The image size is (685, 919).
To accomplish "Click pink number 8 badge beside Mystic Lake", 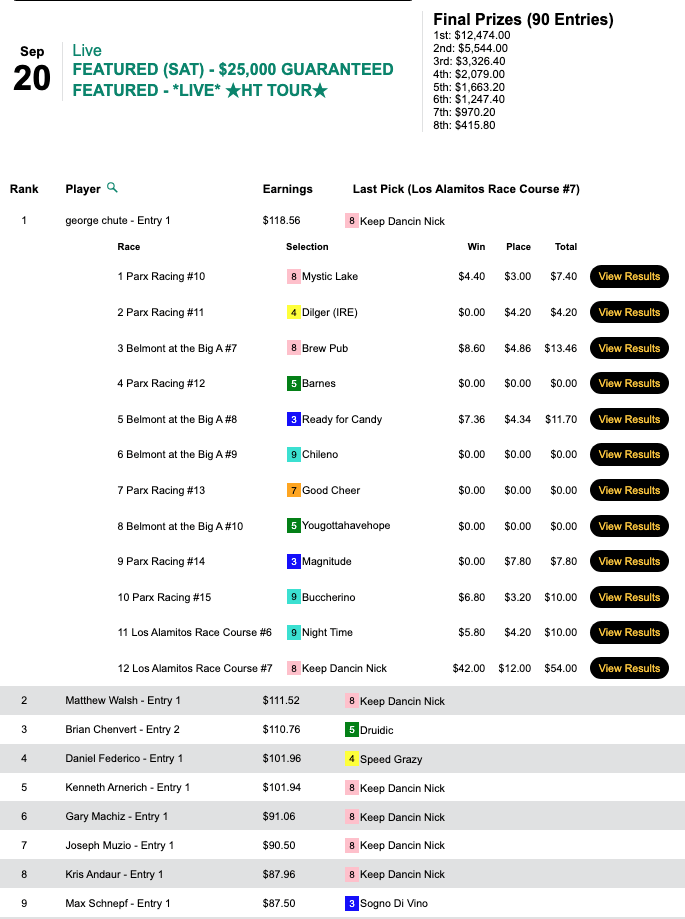I will tap(294, 277).
